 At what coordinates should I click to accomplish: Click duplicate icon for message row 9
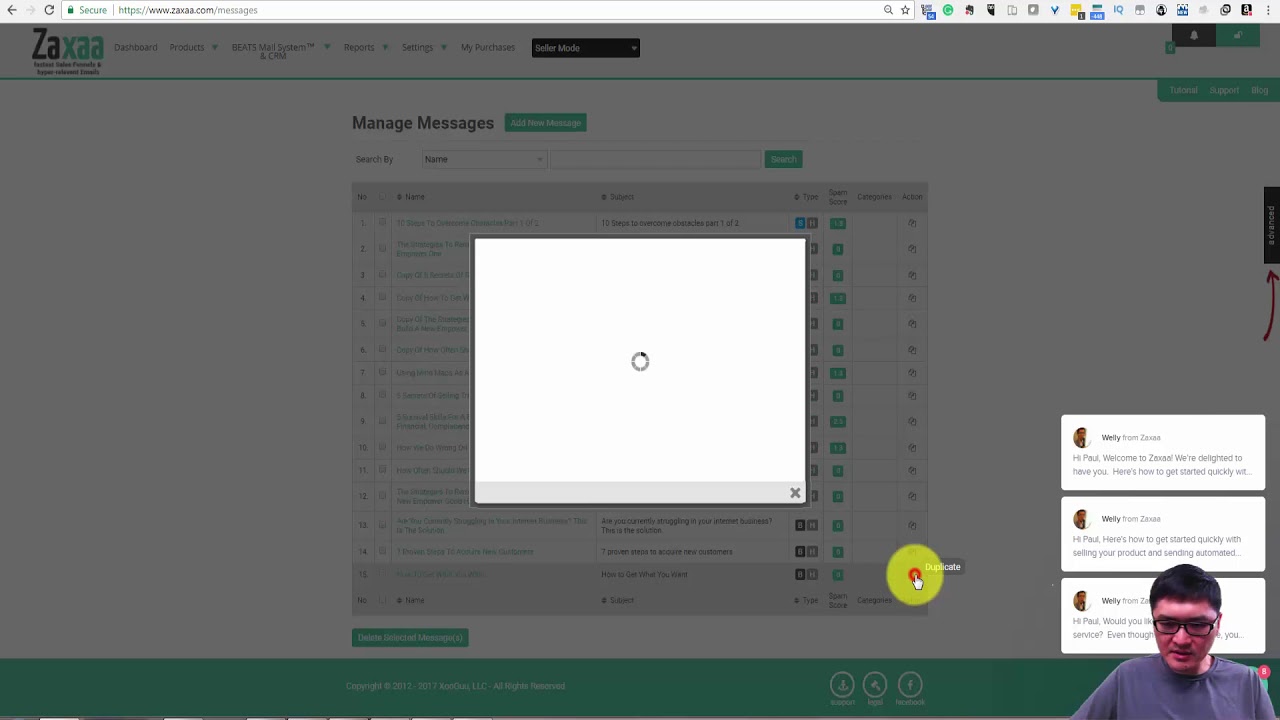[912, 421]
